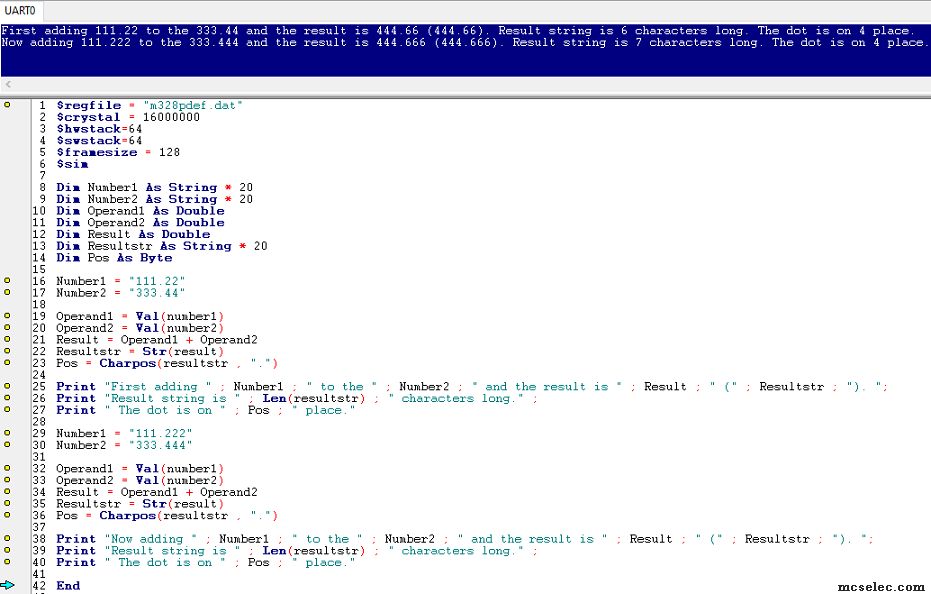931x594 pixels.
Task: Click the $crystal value 16000000
Action: 171,117
